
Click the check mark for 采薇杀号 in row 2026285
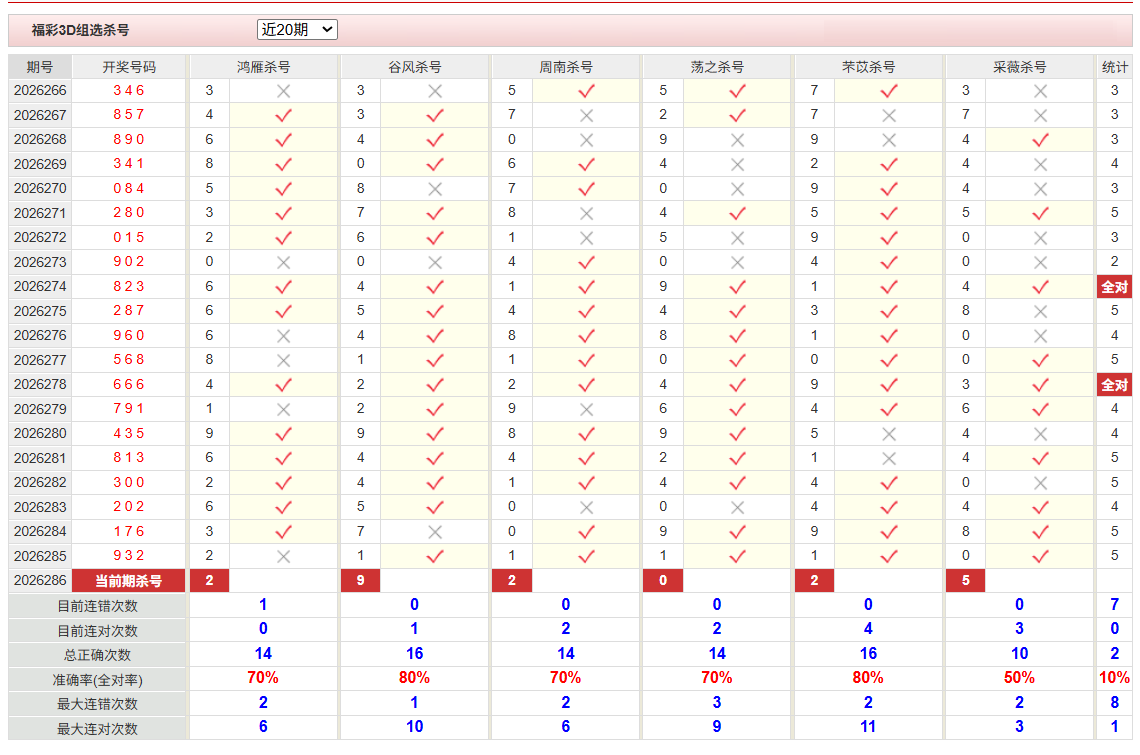[x=1040, y=556]
